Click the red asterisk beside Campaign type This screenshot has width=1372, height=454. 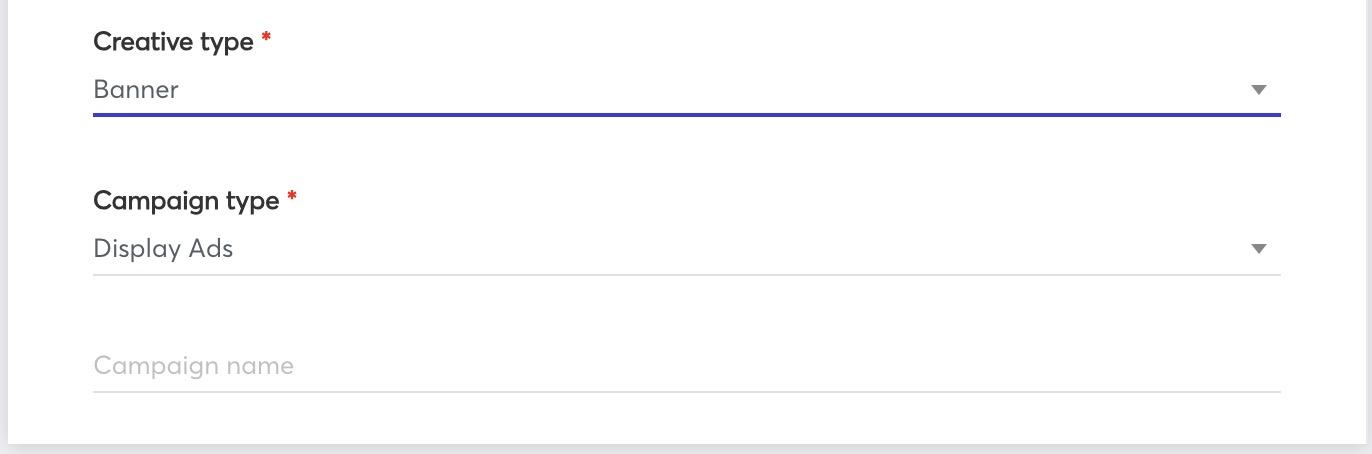pos(292,196)
